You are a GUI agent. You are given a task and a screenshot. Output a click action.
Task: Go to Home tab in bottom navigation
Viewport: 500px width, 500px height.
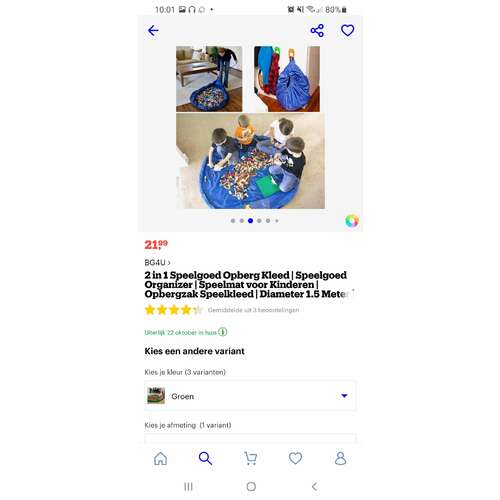coord(160,458)
